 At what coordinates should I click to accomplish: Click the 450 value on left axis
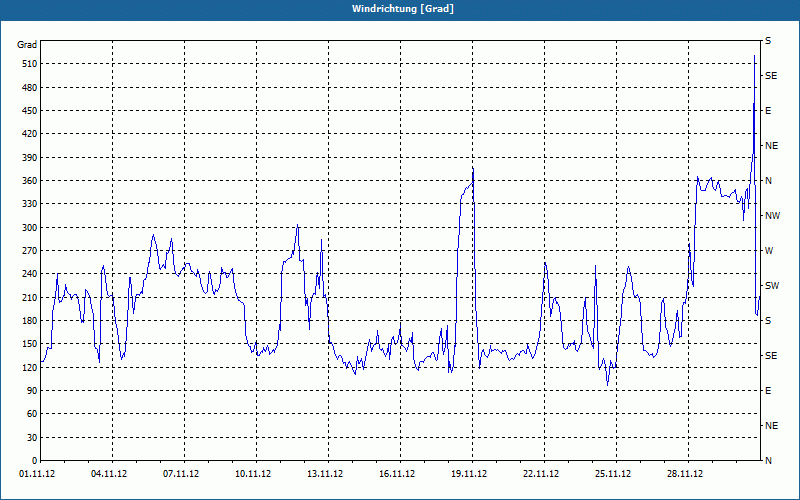tap(28, 111)
